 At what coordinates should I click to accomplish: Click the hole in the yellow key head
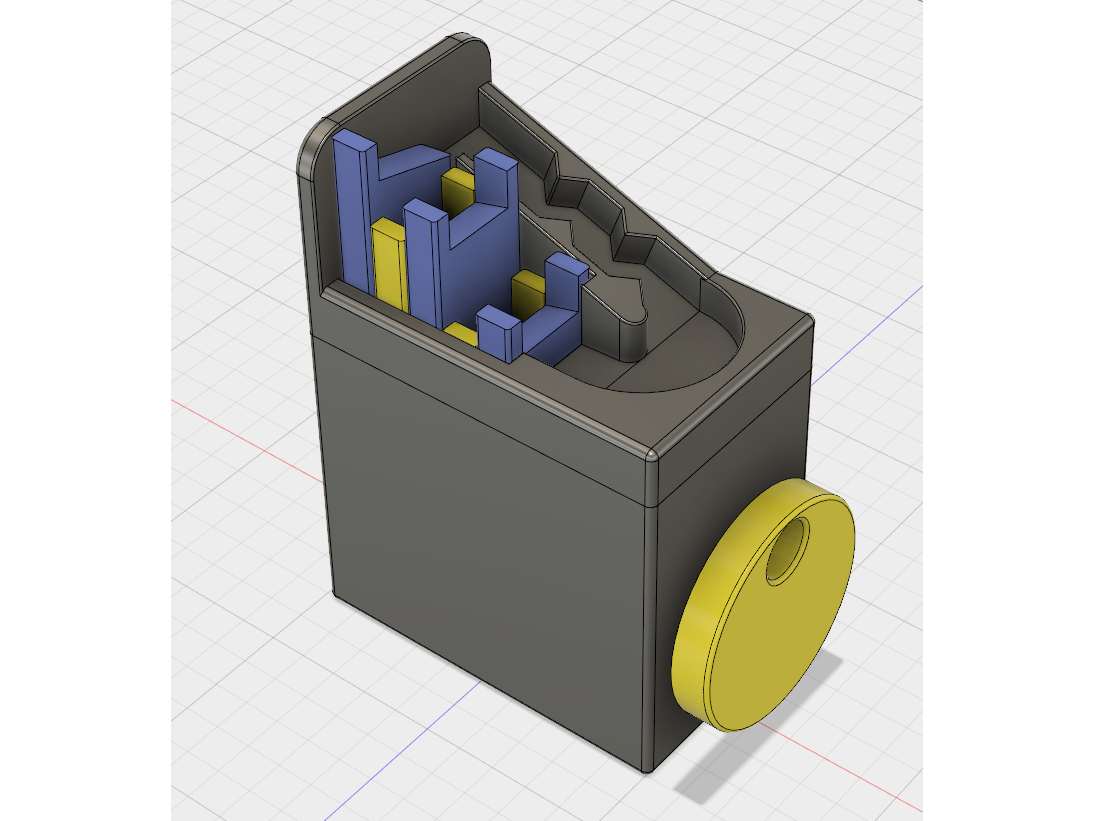(x=786, y=552)
